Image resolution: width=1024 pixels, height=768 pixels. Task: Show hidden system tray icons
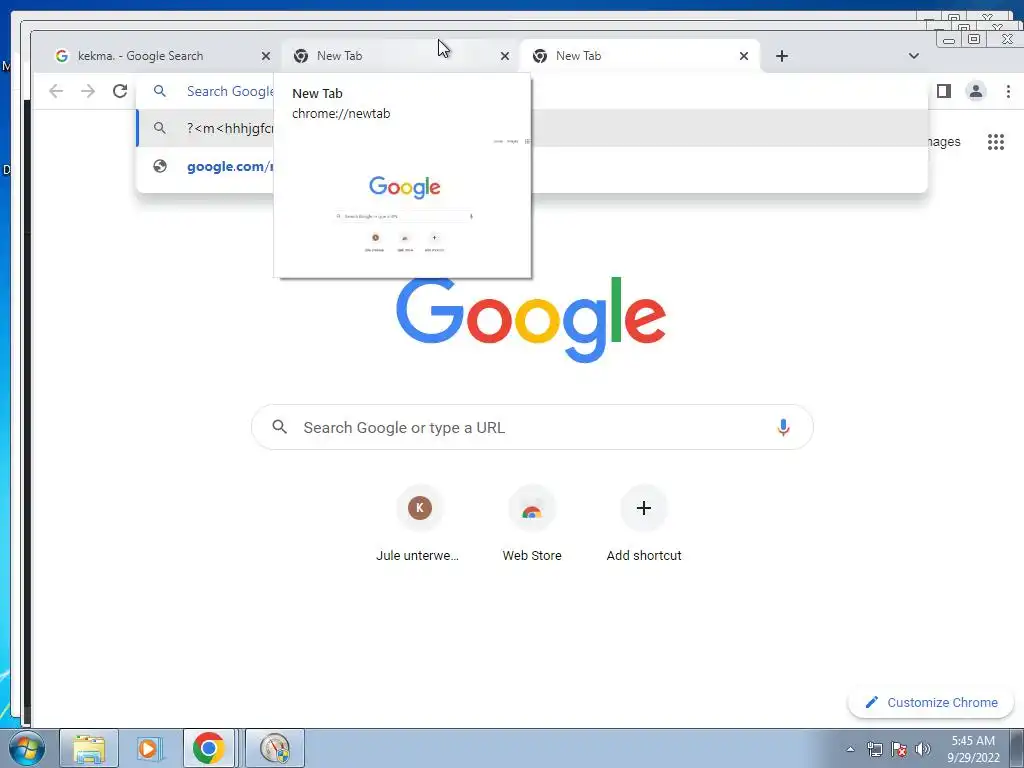click(x=850, y=749)
